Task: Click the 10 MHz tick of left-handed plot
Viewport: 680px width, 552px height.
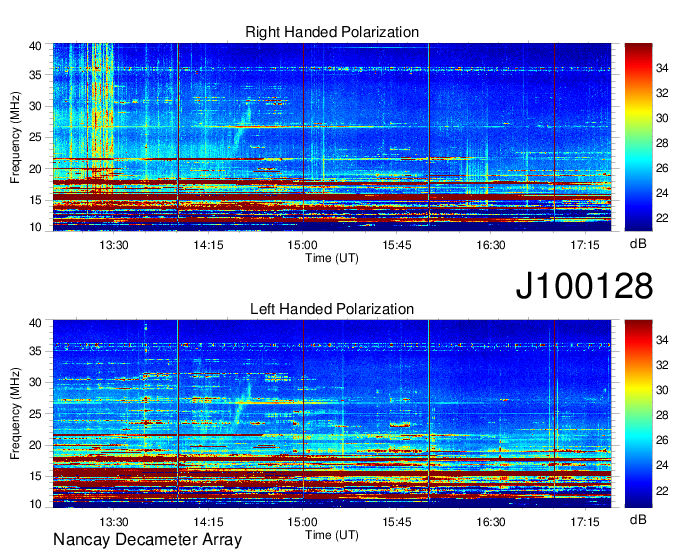Action: click(x=35, y=504)
